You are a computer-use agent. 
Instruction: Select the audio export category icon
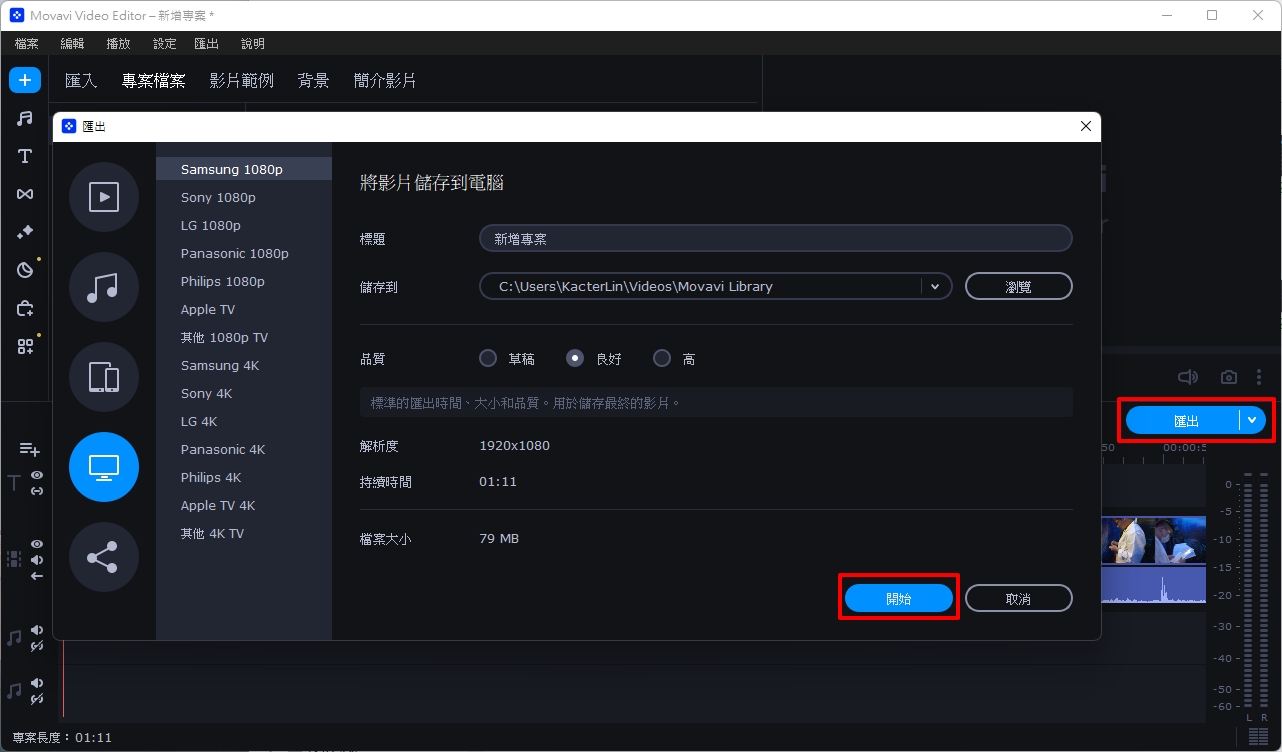point(104,287)
